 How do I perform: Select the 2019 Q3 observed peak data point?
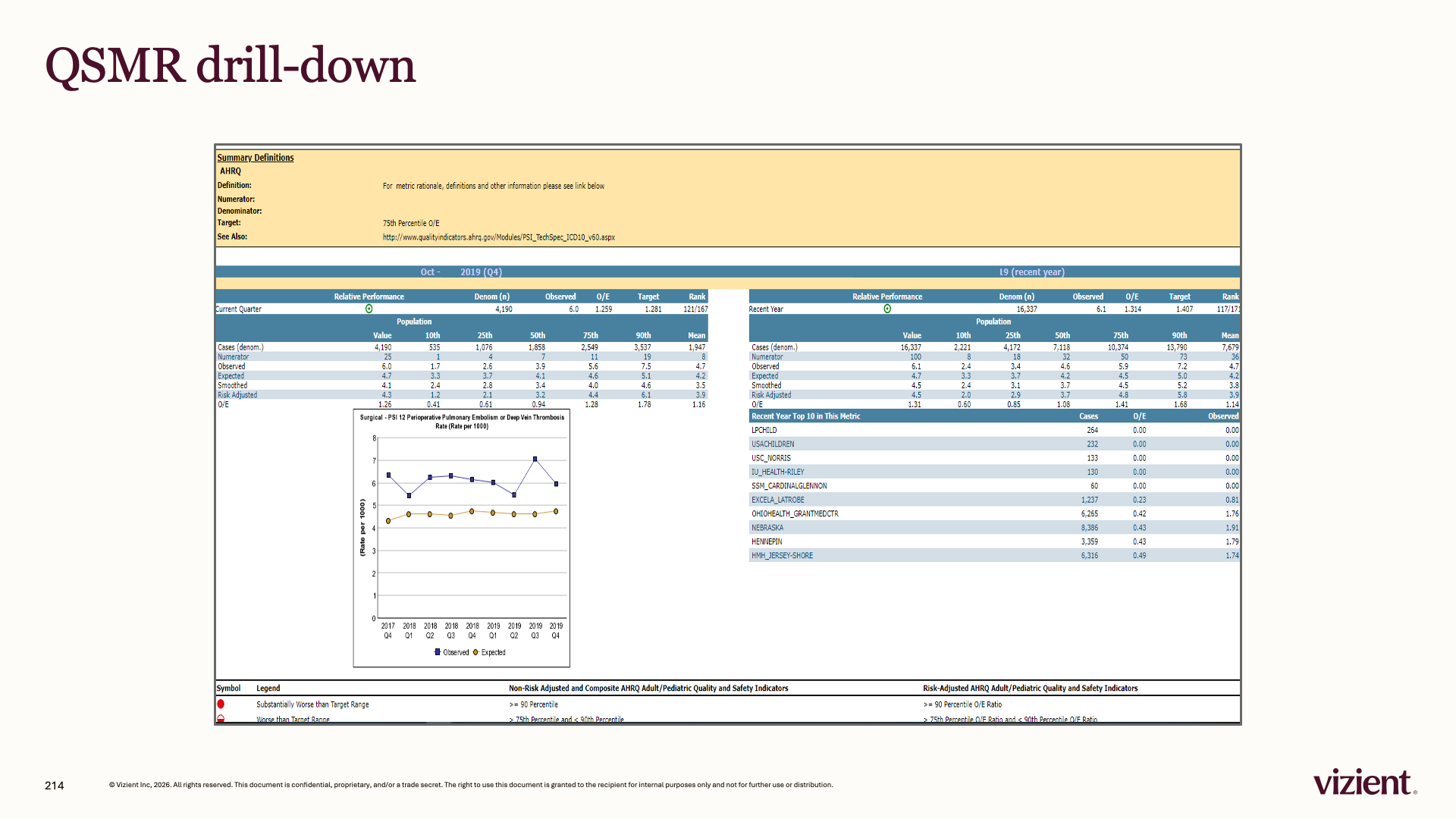coord(535,460)
